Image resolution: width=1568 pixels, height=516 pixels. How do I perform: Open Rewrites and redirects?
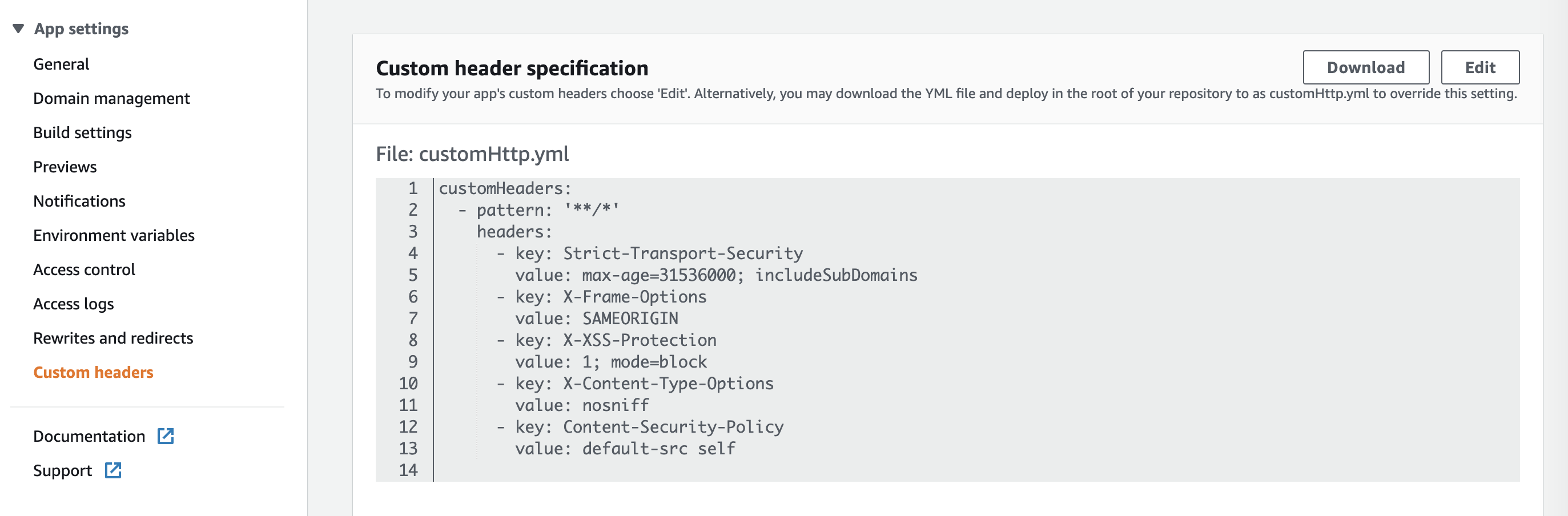click(112, 338)
